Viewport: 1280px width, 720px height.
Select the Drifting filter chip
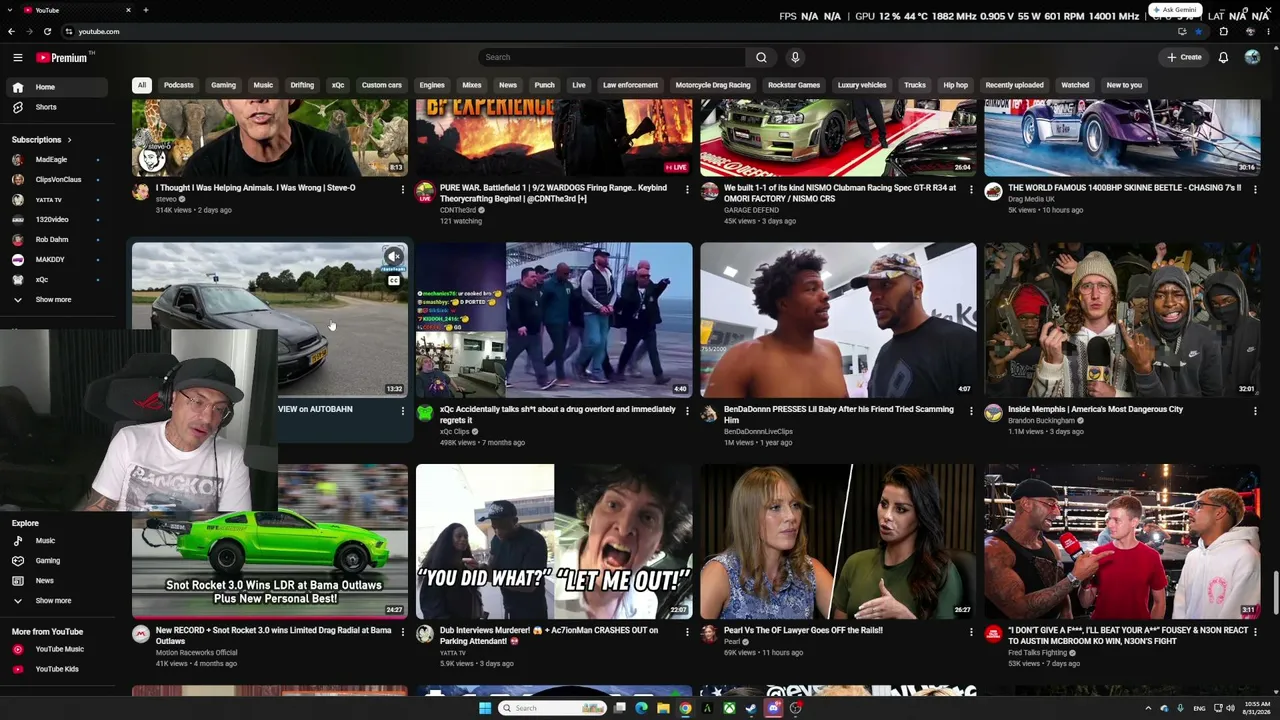click(x=302, y=85)
